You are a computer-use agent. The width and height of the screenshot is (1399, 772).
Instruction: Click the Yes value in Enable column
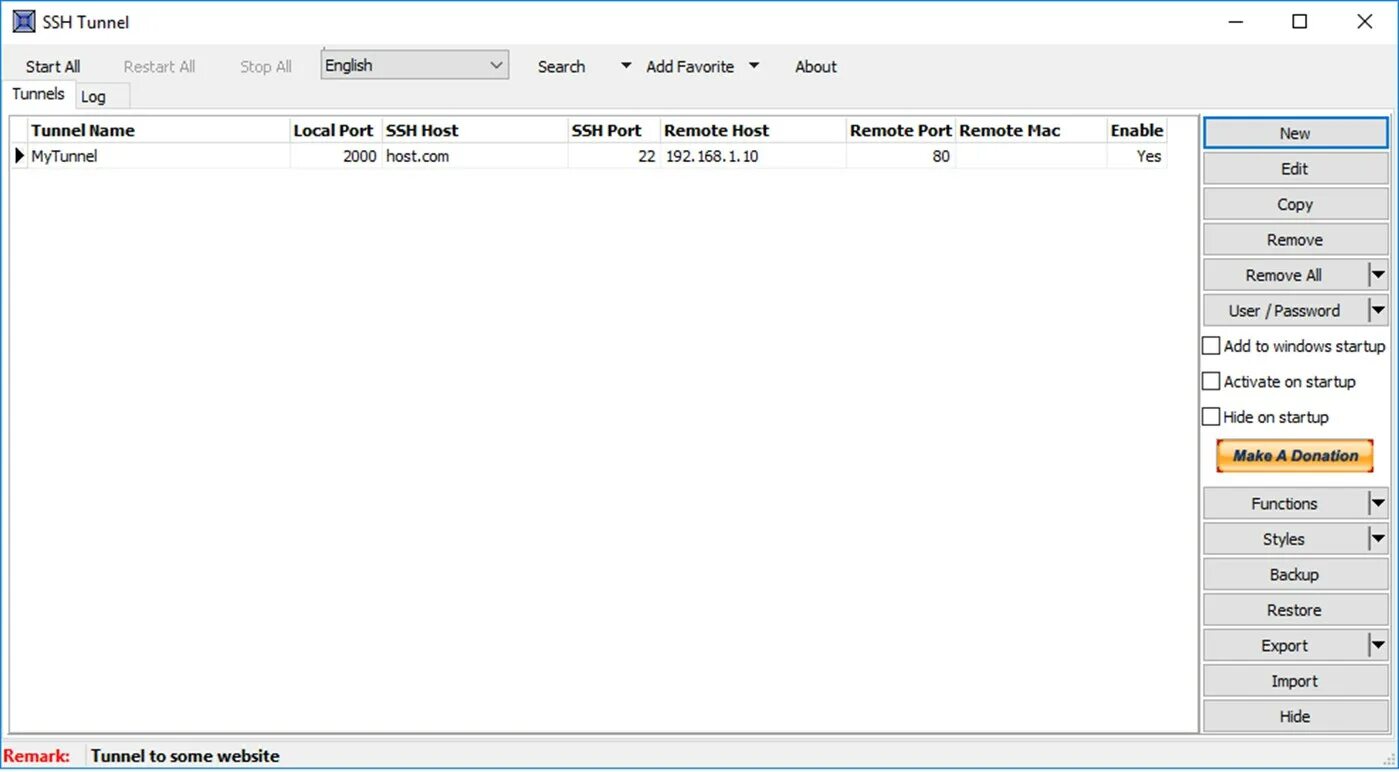click(x=1138, y=156)
